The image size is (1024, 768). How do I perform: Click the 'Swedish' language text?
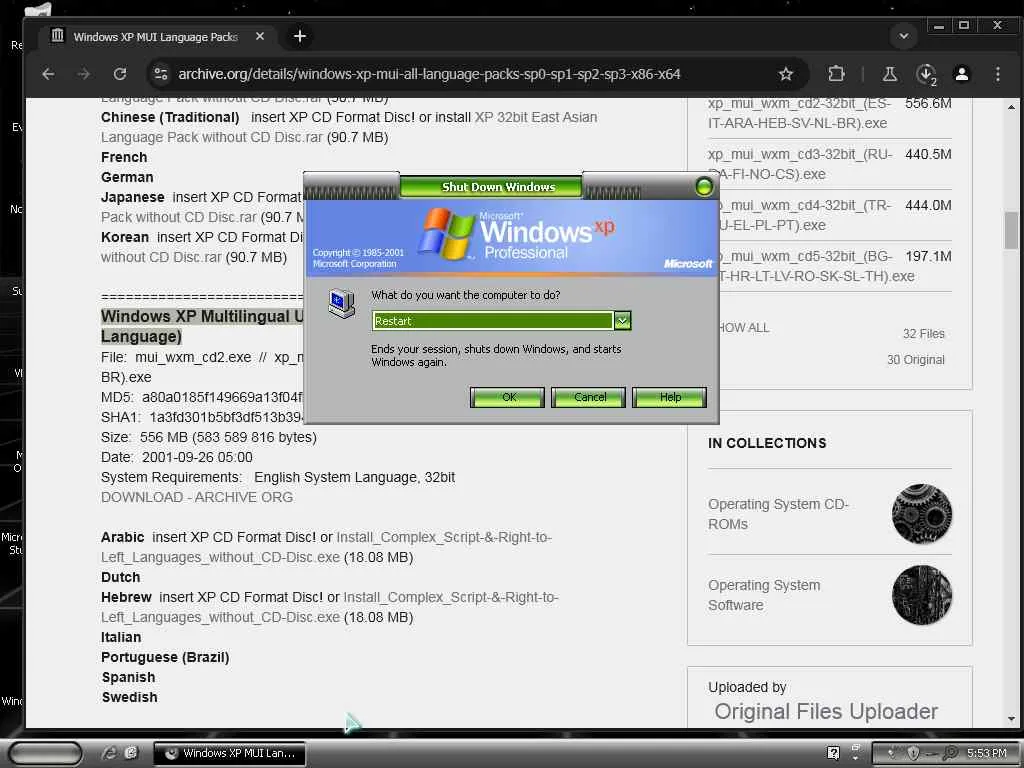point(129,697)
